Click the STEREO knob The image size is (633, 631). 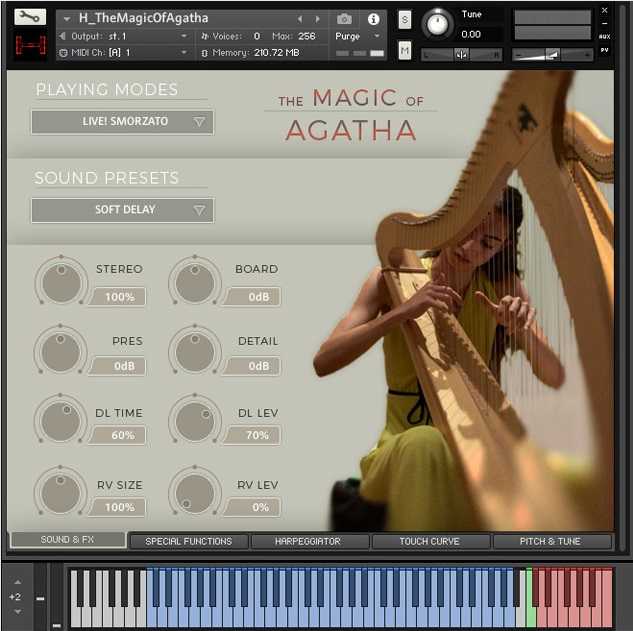(x=61, y=281)
